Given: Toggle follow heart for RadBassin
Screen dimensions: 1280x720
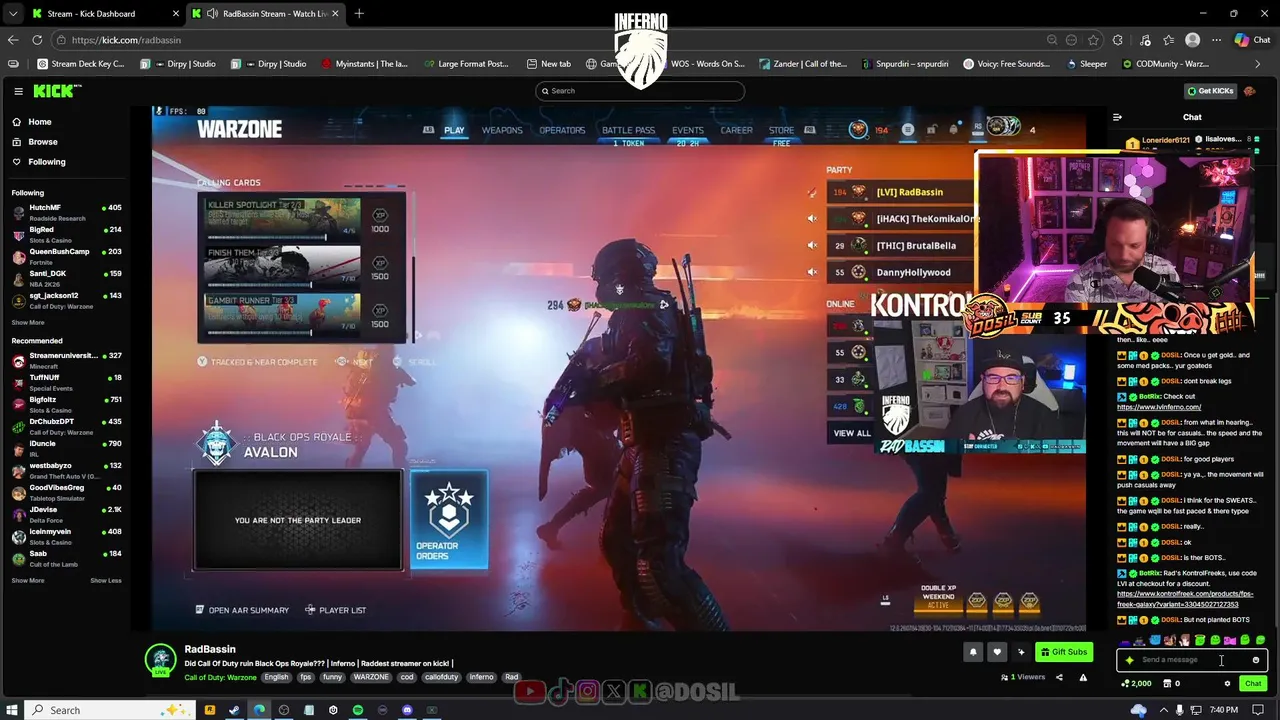Looking at the screenshot, I should 997,652.
